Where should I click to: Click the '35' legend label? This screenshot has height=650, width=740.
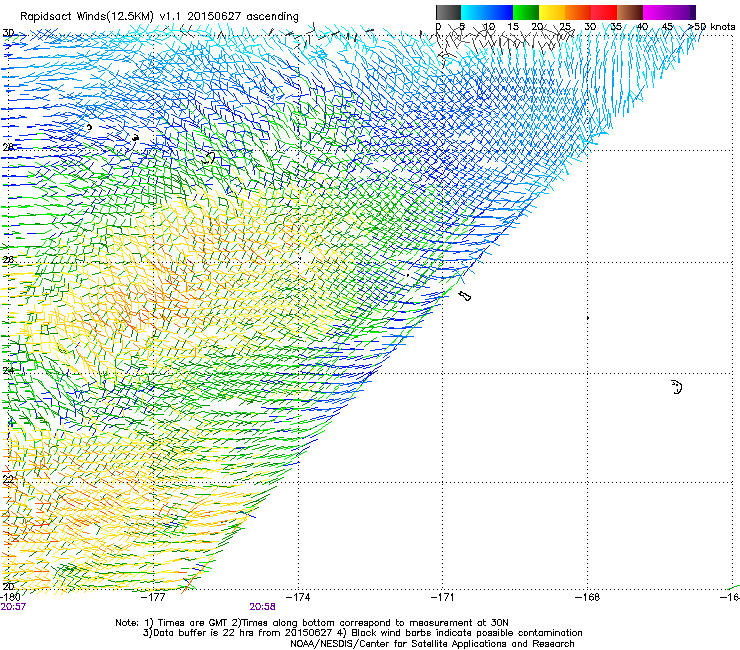616,27
